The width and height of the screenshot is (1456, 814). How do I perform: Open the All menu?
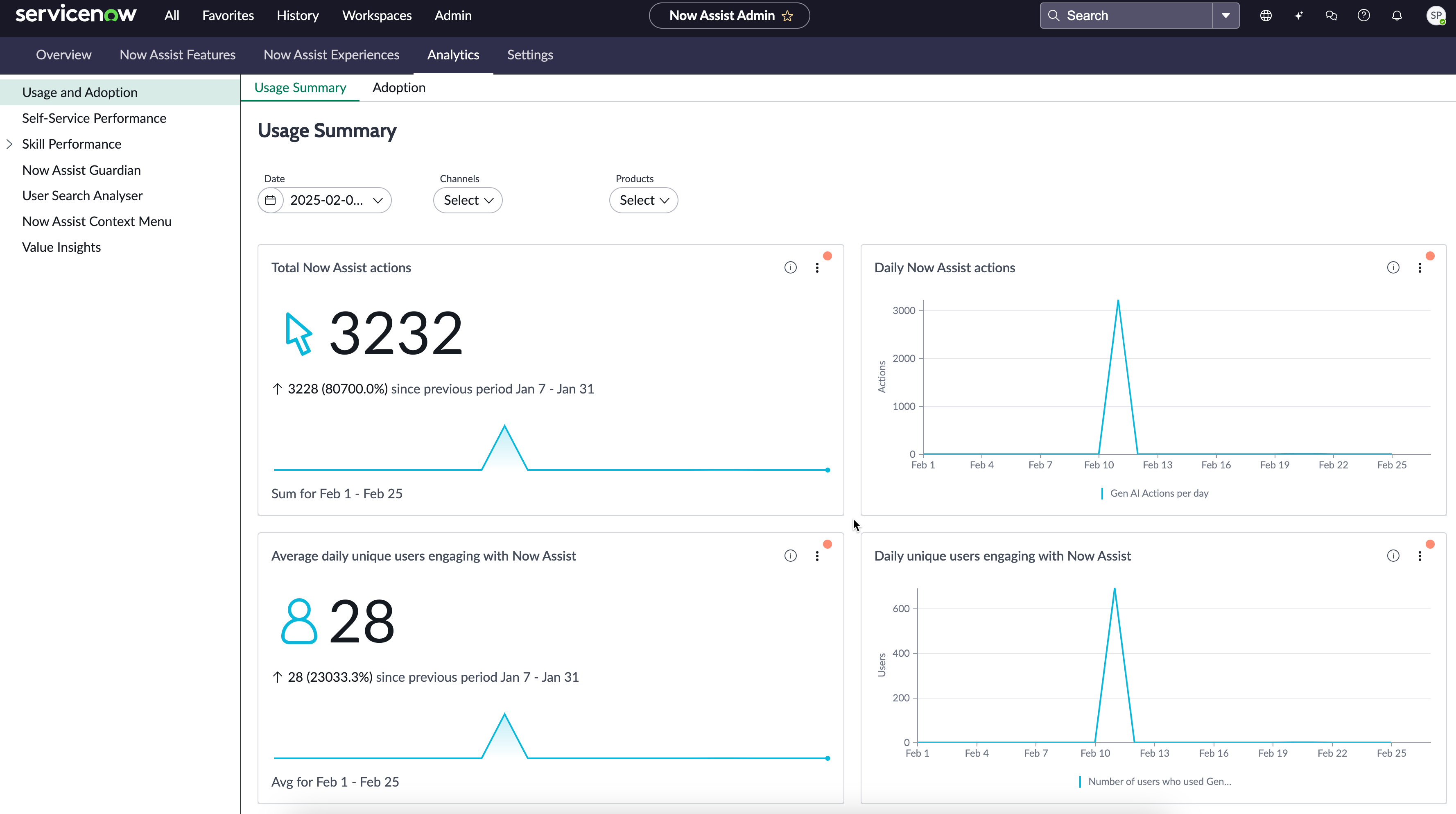pos(172,15)
